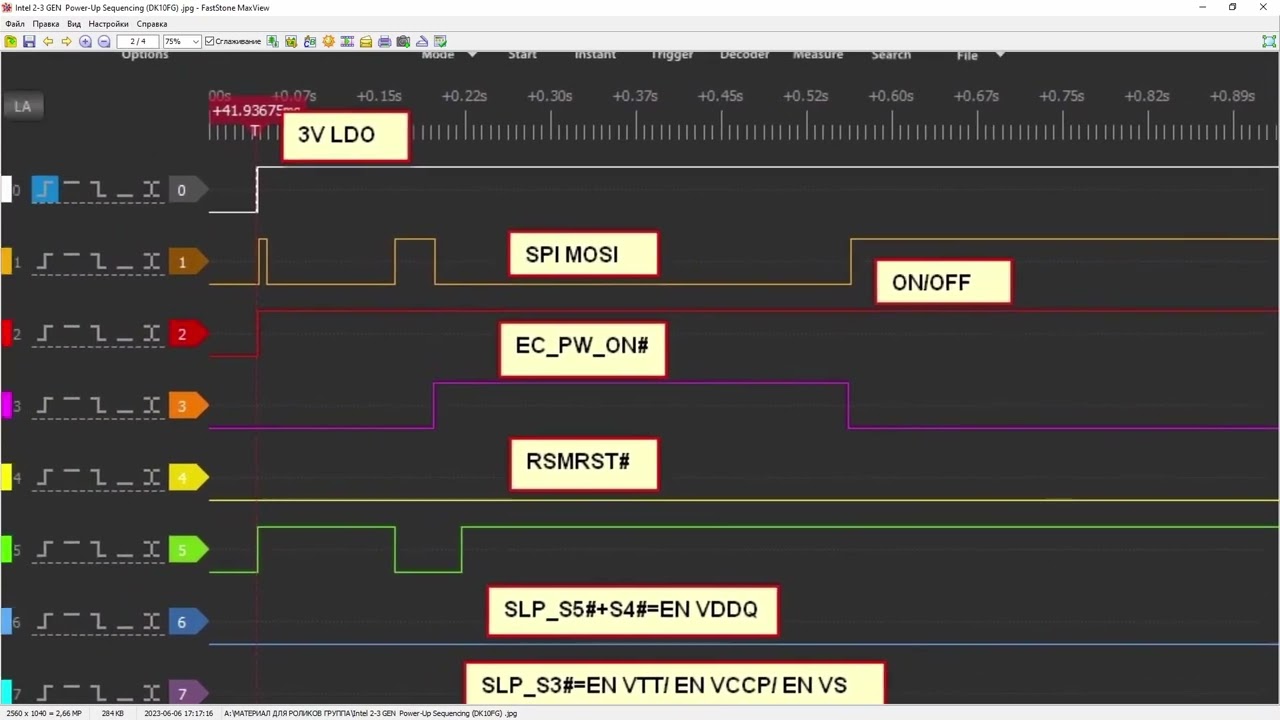Click the +0.30s time ruler label
This screenshot has height=720, width=1280.
550,96
